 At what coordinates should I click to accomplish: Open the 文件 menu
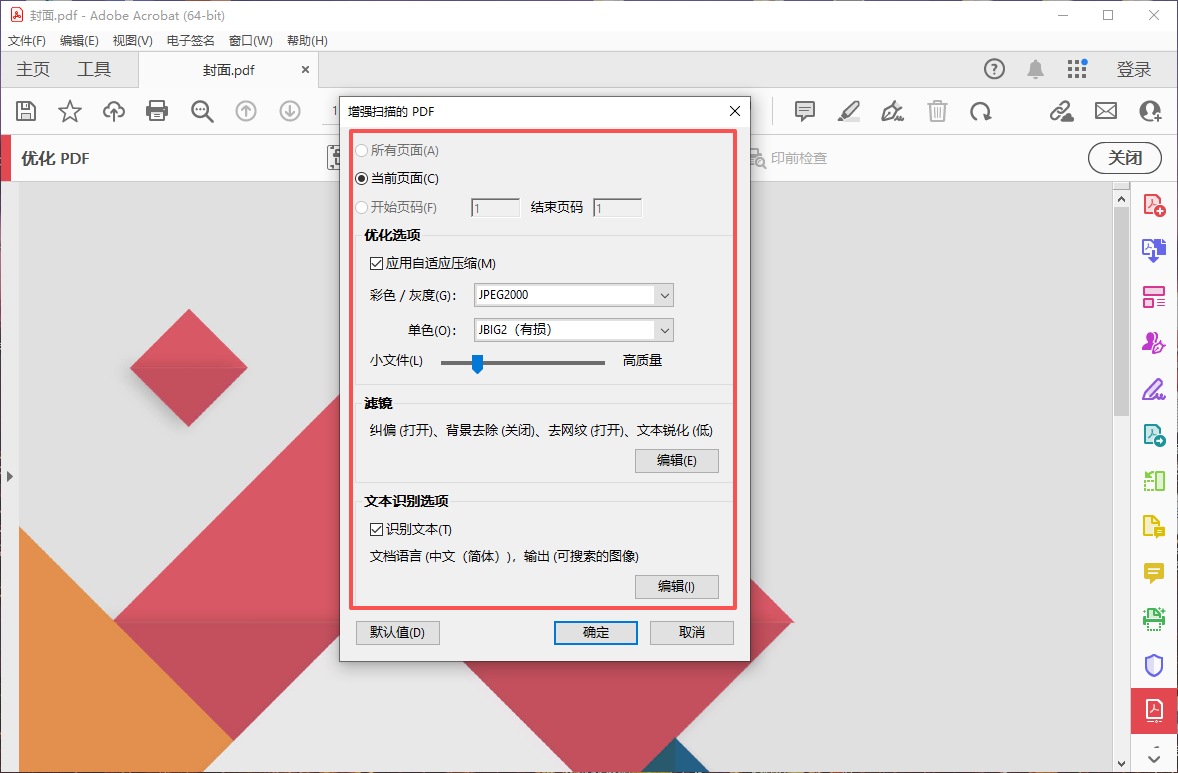tap(26, 41)
